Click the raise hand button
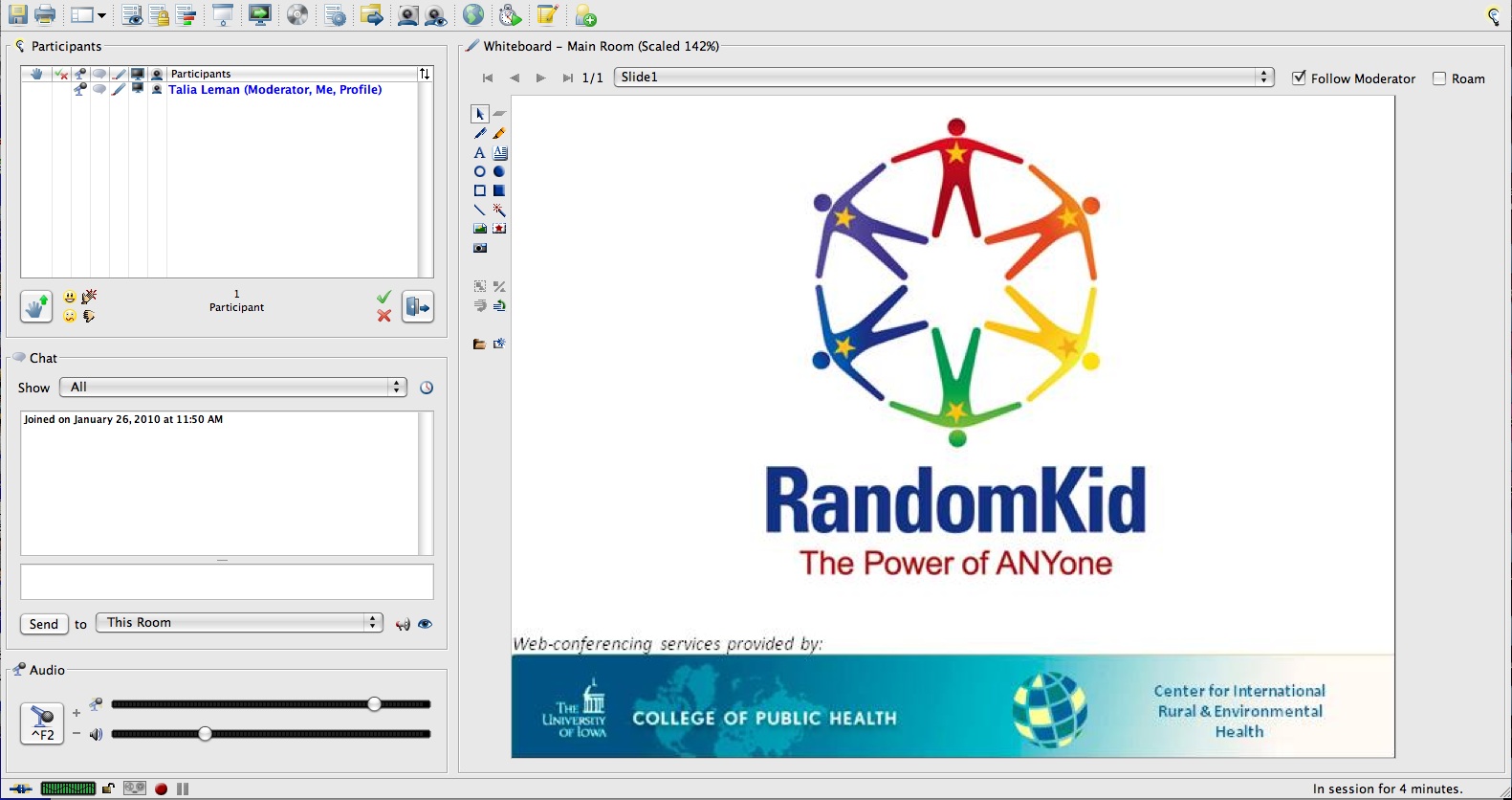The image size is (1512, 800). pyautogui.click(x=36, y=307)
